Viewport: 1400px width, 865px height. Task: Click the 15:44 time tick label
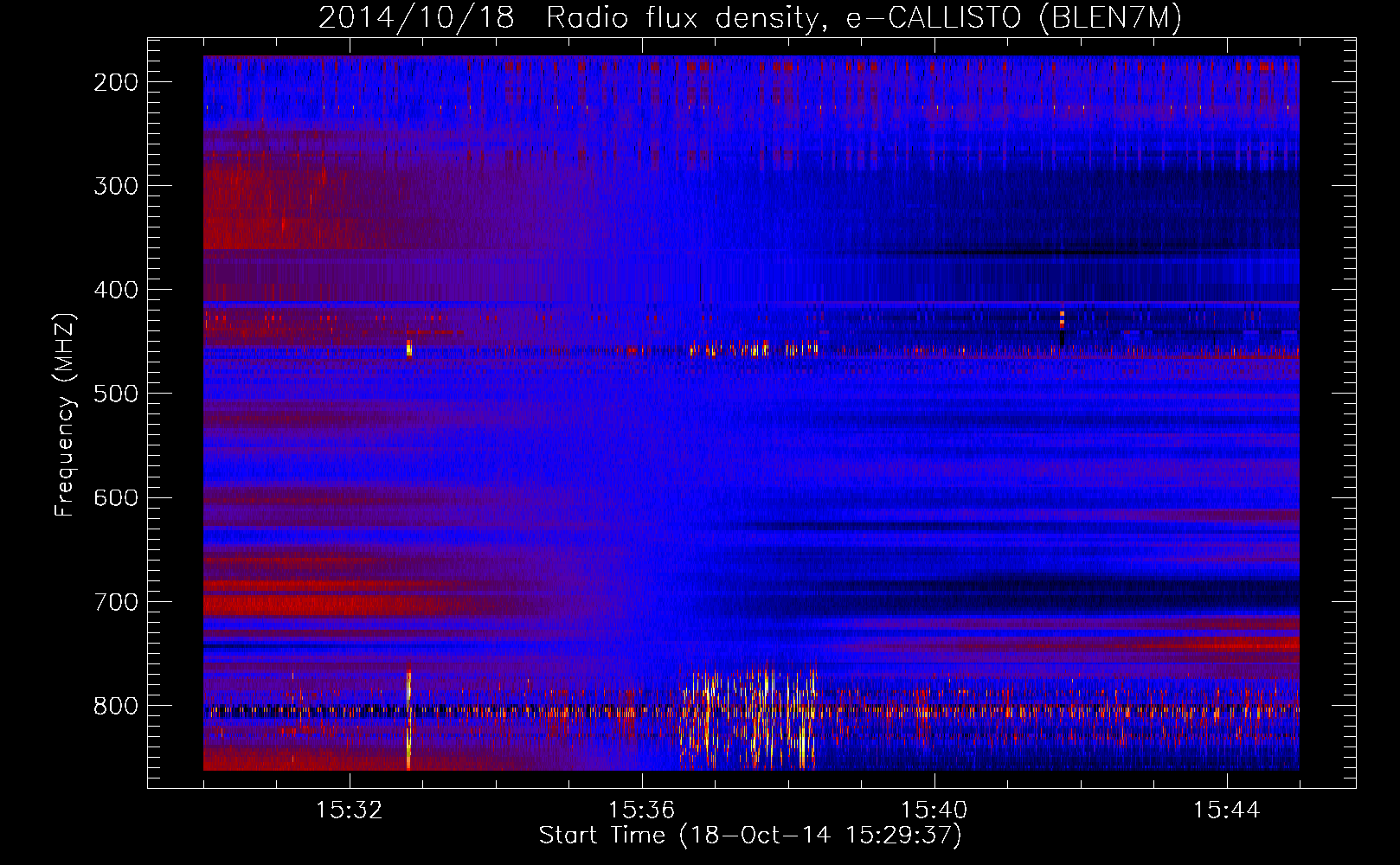click(x=1227, y=811)
